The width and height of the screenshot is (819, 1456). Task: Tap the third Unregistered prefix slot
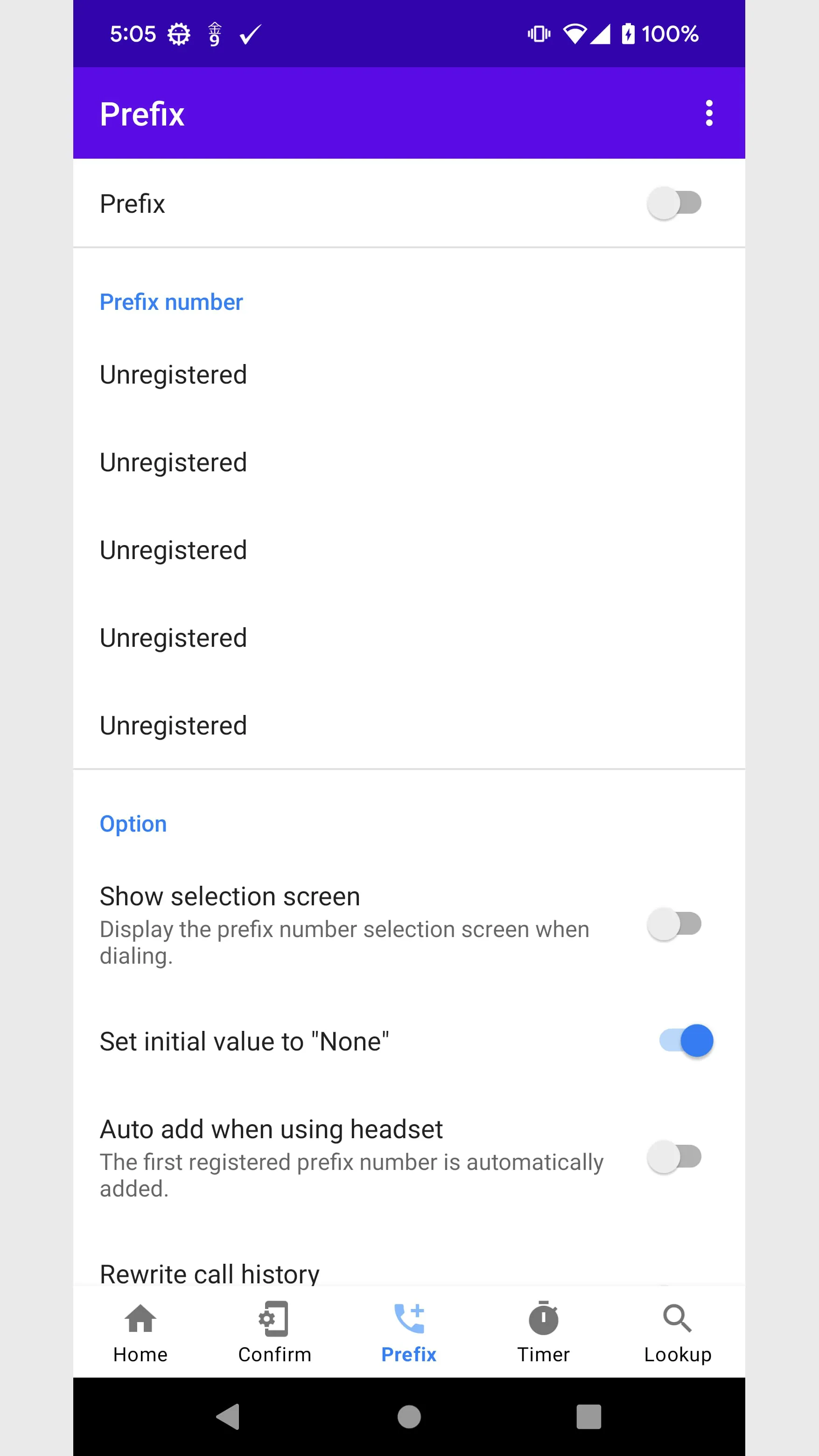click(174, 550)
